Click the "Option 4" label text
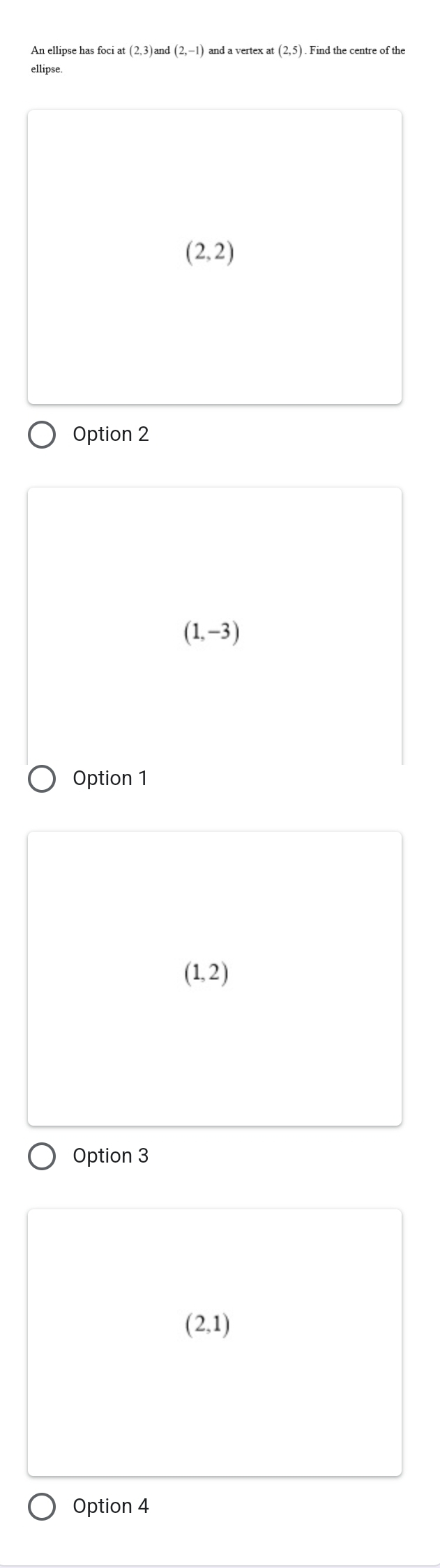The height and width of the screenshot is (1568, 440). (111, 1507)
